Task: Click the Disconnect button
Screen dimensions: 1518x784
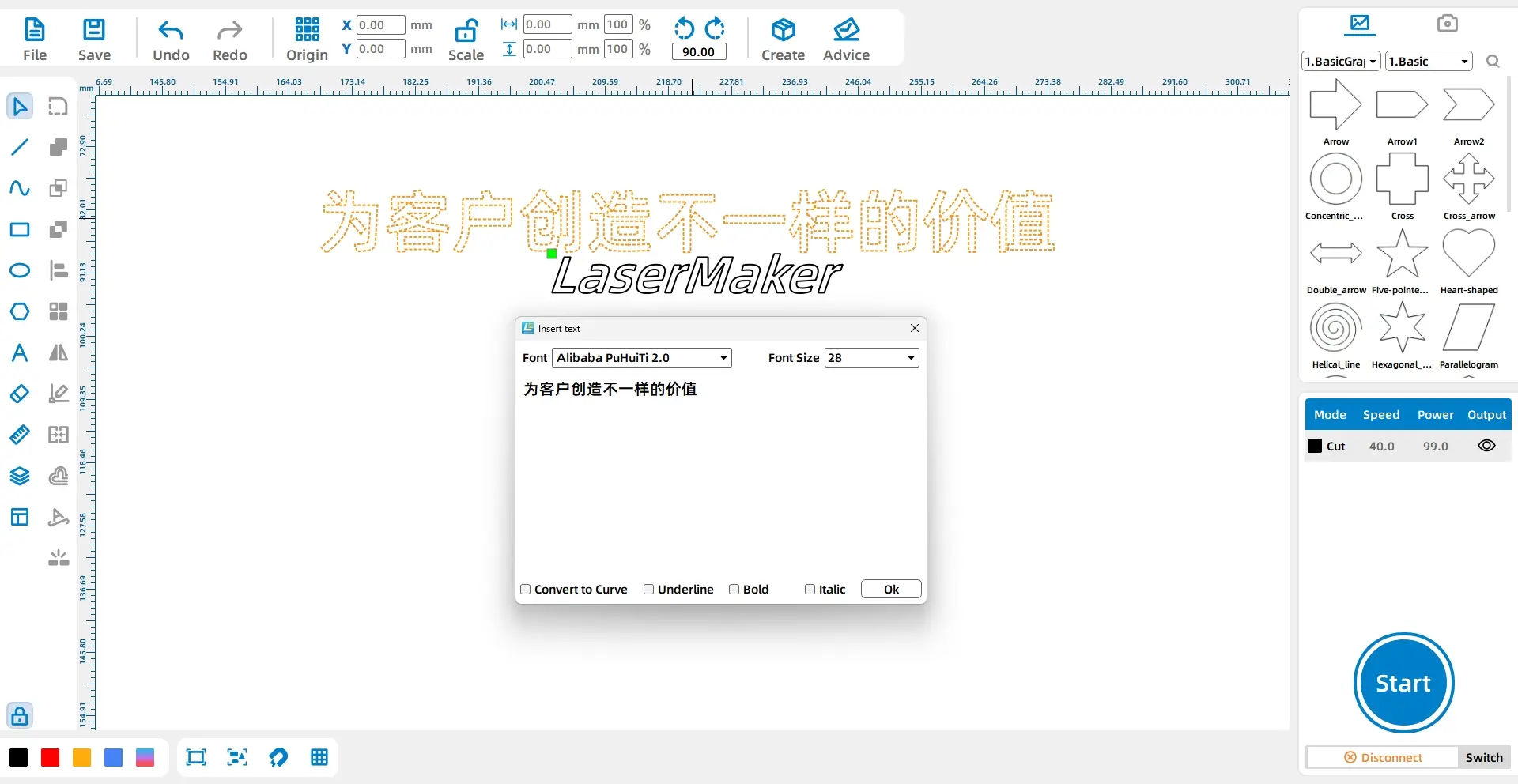Action: click(x=1383, y=758)
